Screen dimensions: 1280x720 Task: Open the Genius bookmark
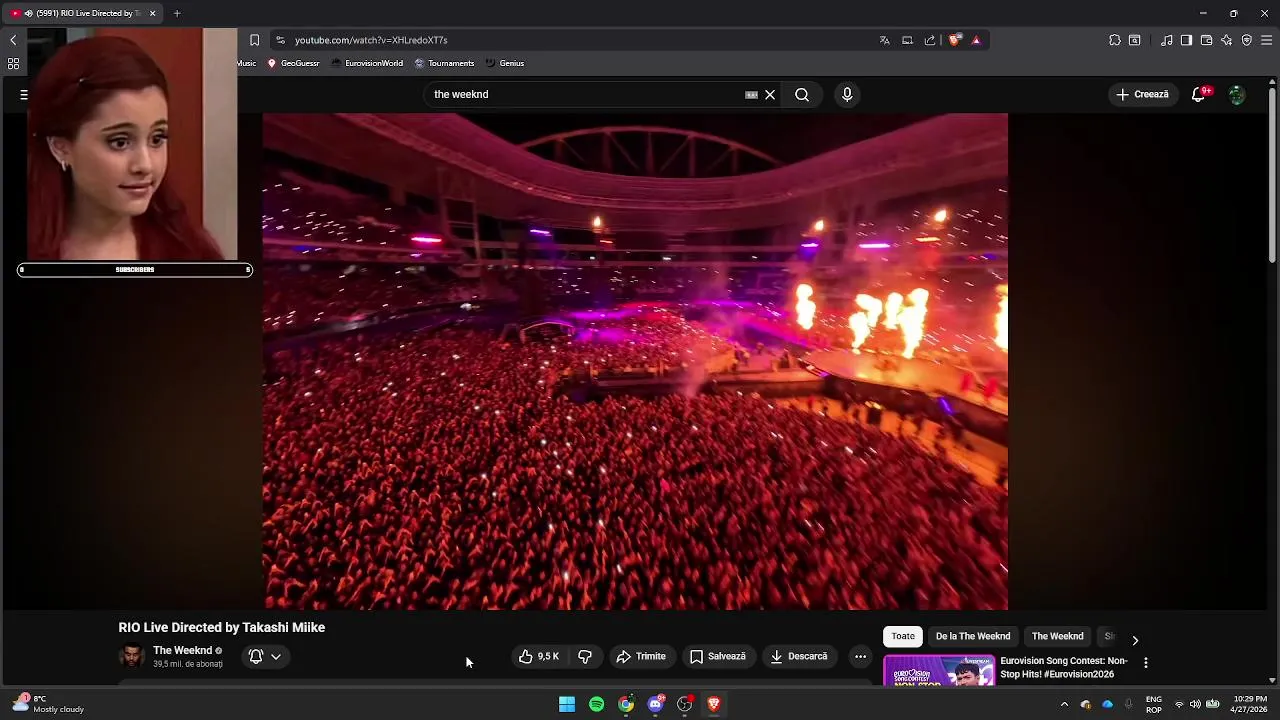click(x=505, y=63)
